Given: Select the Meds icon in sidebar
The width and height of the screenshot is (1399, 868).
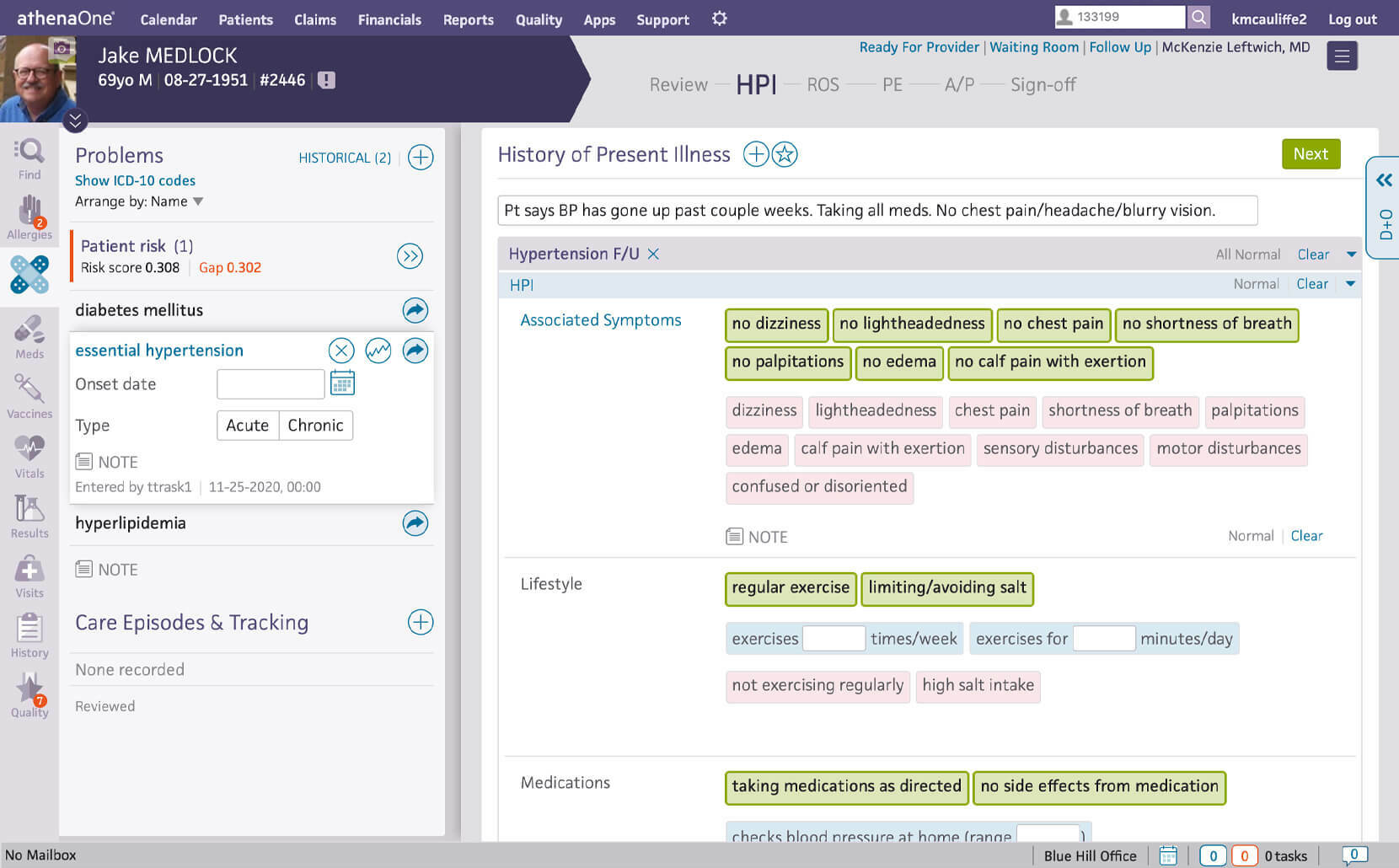Looking at the screenshot, I should point(29,335).
